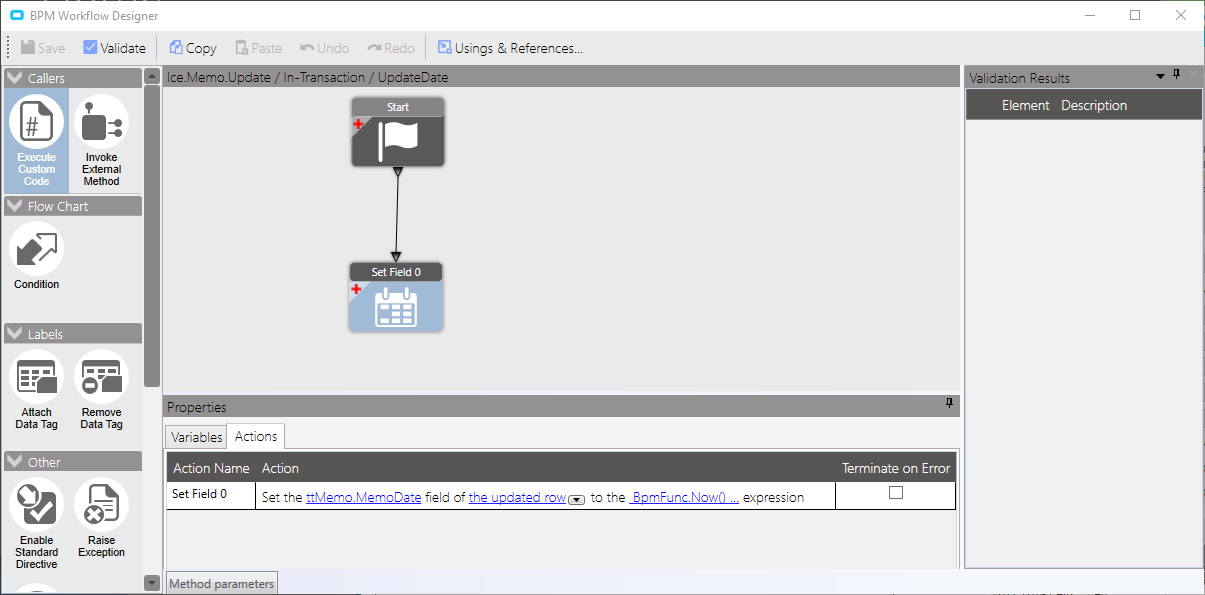Collapse the Other section
This screenshot has height=595, width=1205.
(15, 462)
